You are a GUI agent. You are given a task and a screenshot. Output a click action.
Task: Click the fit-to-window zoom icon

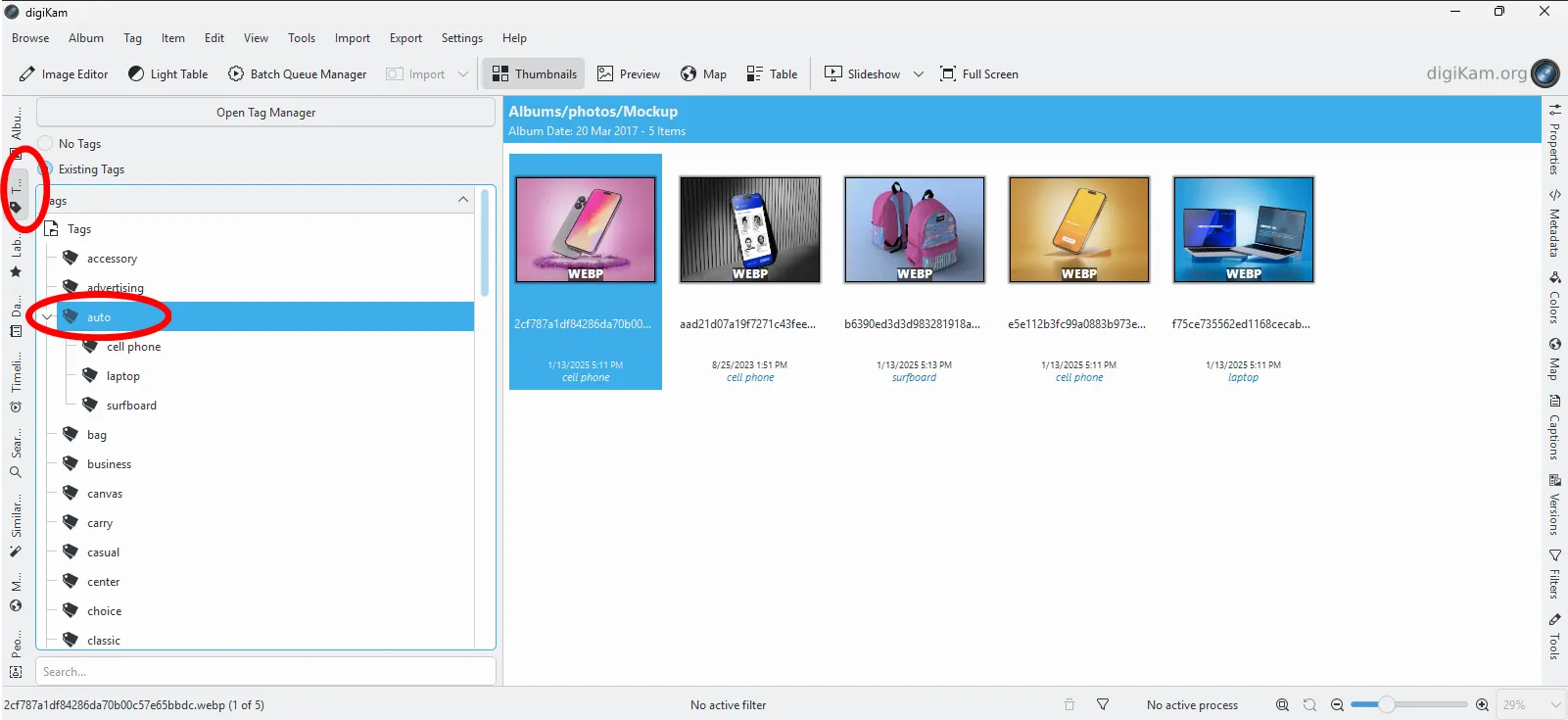tap(1282, 705)
